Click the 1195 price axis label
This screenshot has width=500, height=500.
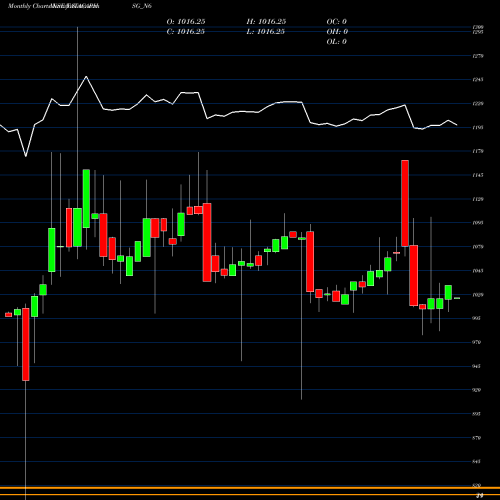tap(478, 127)
